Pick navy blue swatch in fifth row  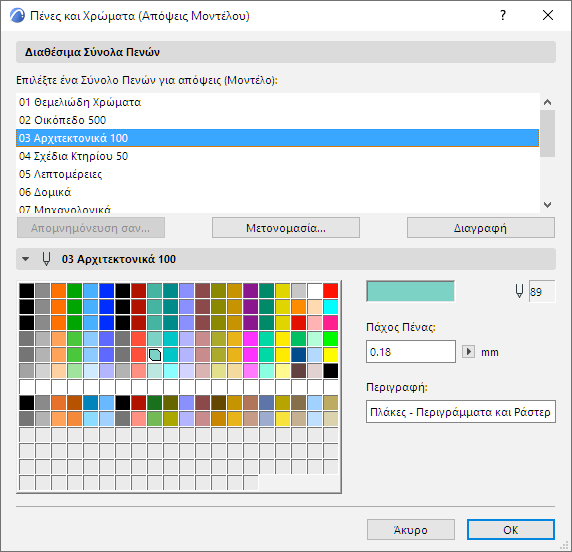pos(299,355)
